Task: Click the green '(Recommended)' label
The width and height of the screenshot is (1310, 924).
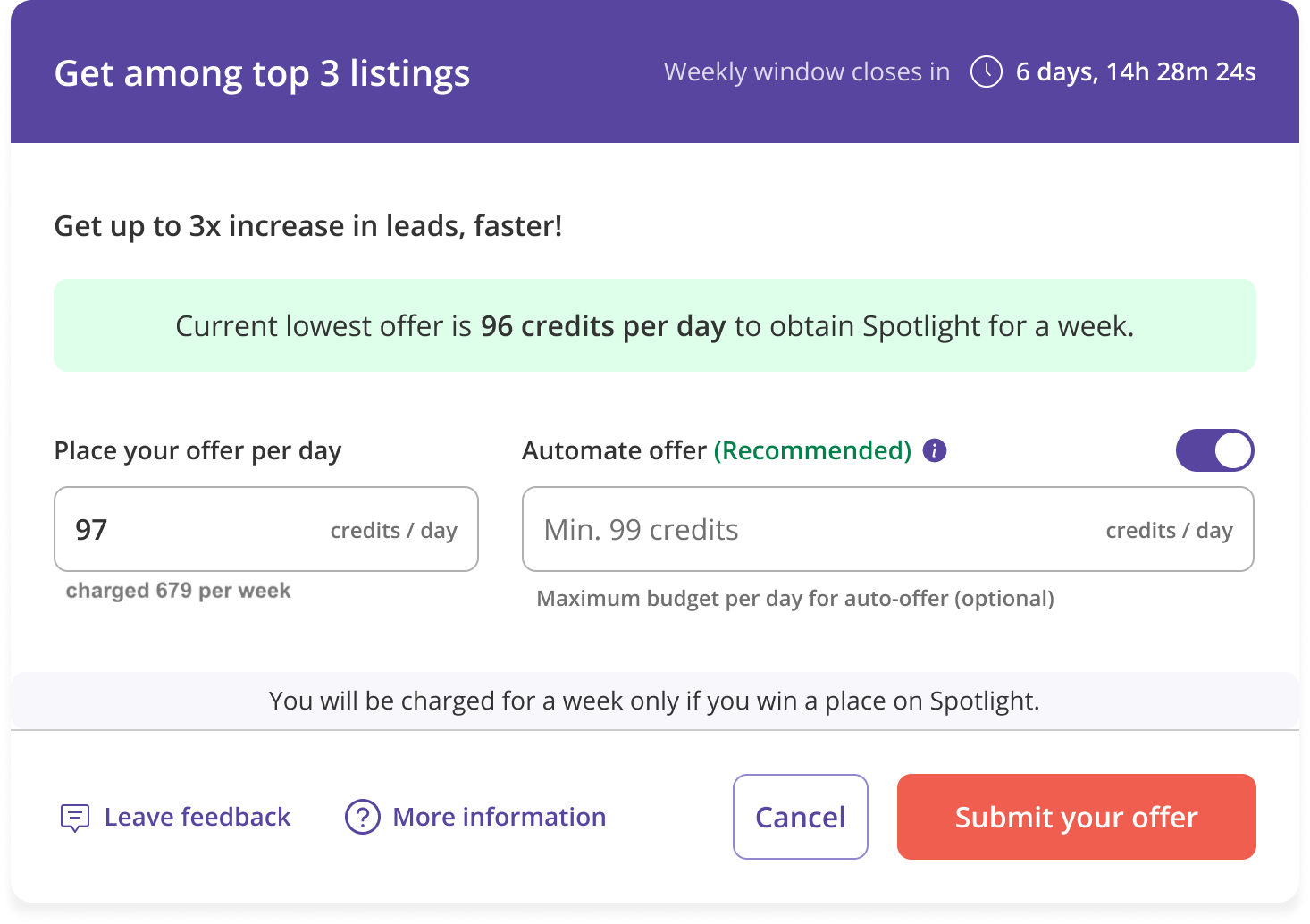Action: 812,450
